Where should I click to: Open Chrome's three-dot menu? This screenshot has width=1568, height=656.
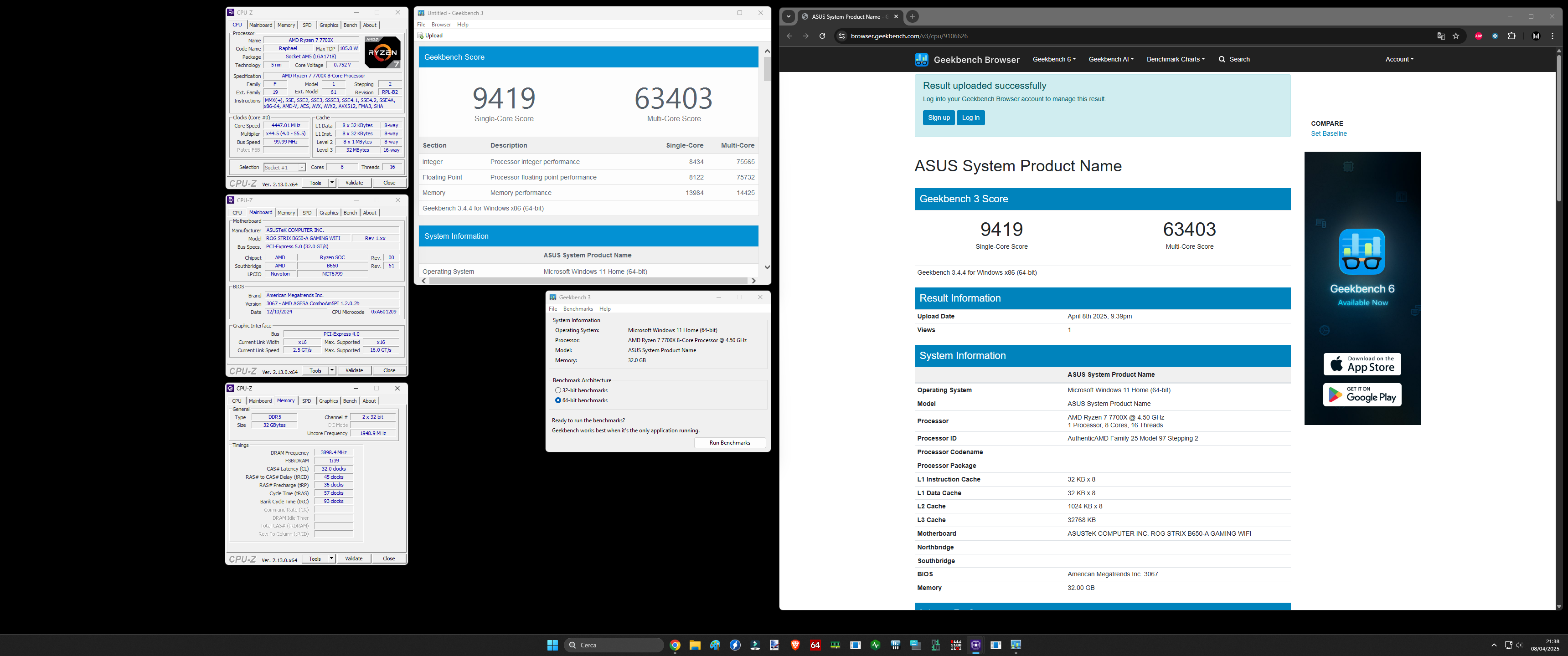[1553, 36]
